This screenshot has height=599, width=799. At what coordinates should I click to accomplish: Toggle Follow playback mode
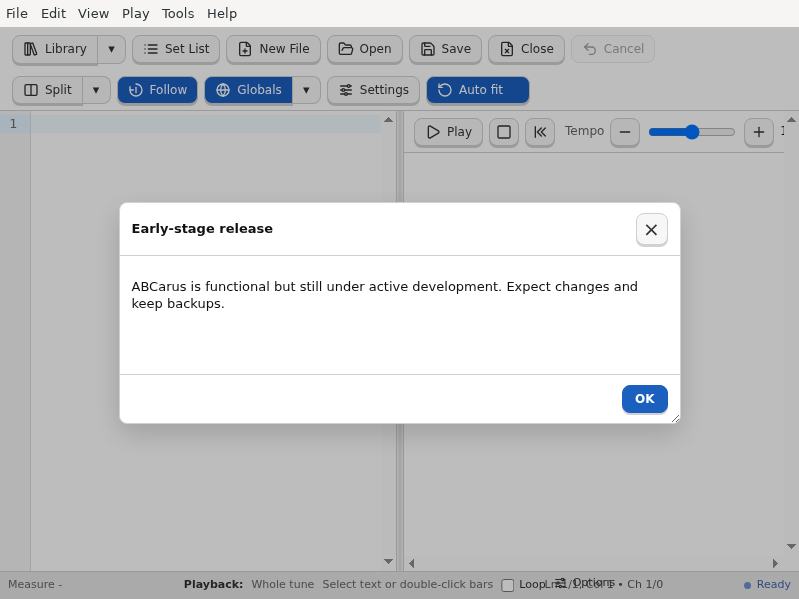coord(157,90)
